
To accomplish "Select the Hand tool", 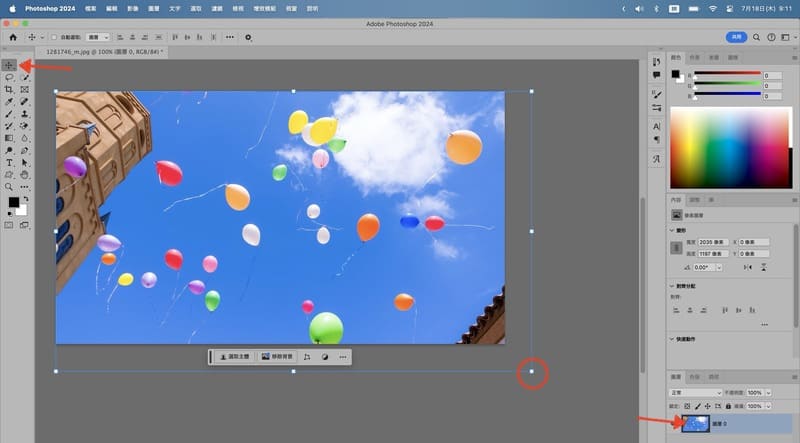I will 24,175.
